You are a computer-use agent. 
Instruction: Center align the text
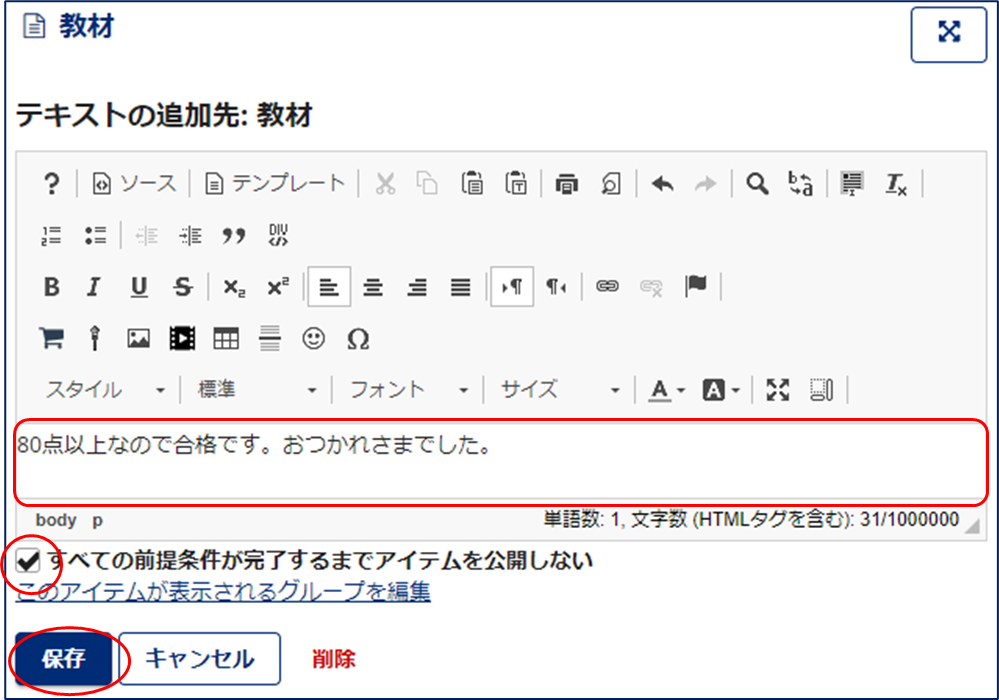[373, 287]
